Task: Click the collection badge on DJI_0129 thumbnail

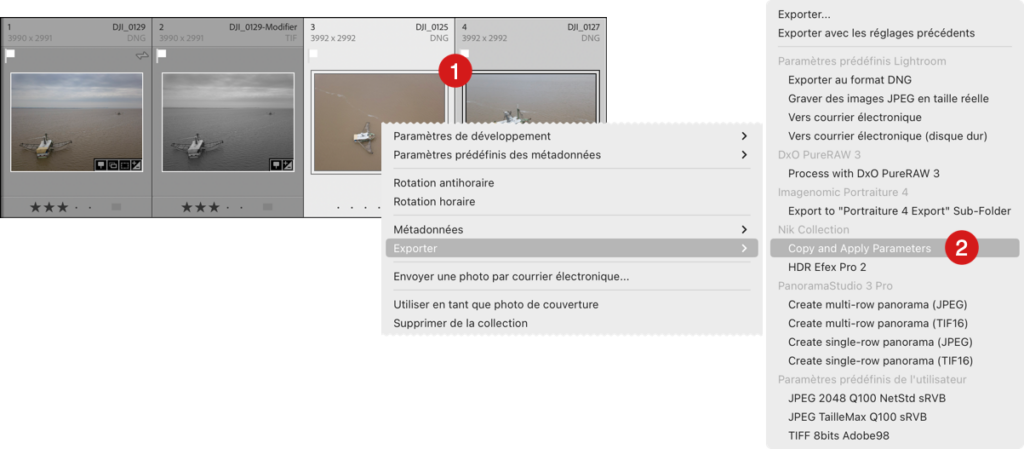Action: click(113, 164)
